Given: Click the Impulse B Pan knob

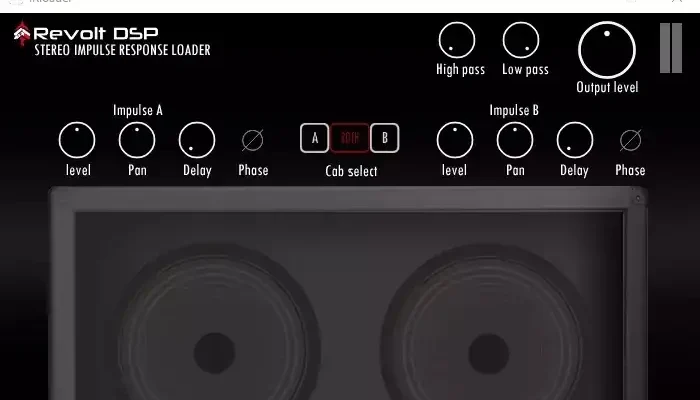Looking at the screenshot, I should 515,140.
